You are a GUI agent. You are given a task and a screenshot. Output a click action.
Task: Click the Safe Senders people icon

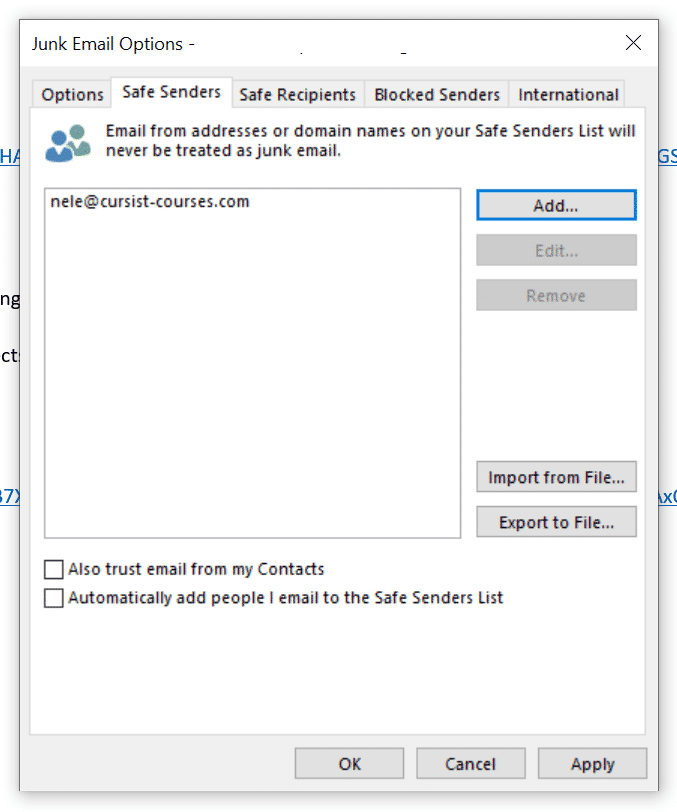[68, 143]
